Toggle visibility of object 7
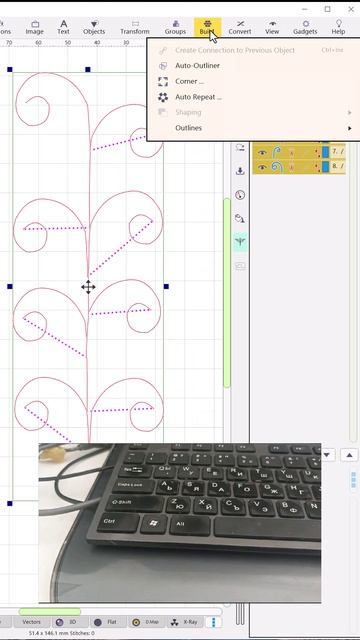This screenshot has height=640, width=360. (262, 152)
